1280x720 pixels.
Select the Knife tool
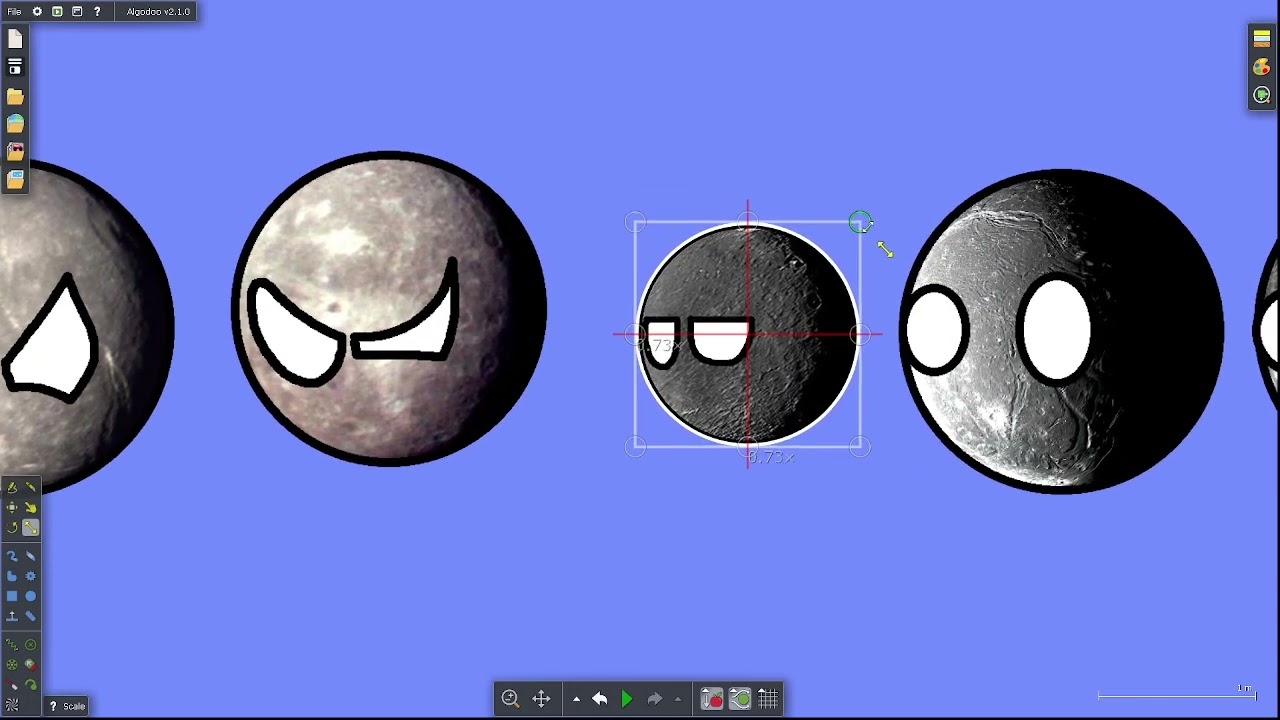[31, 487]
